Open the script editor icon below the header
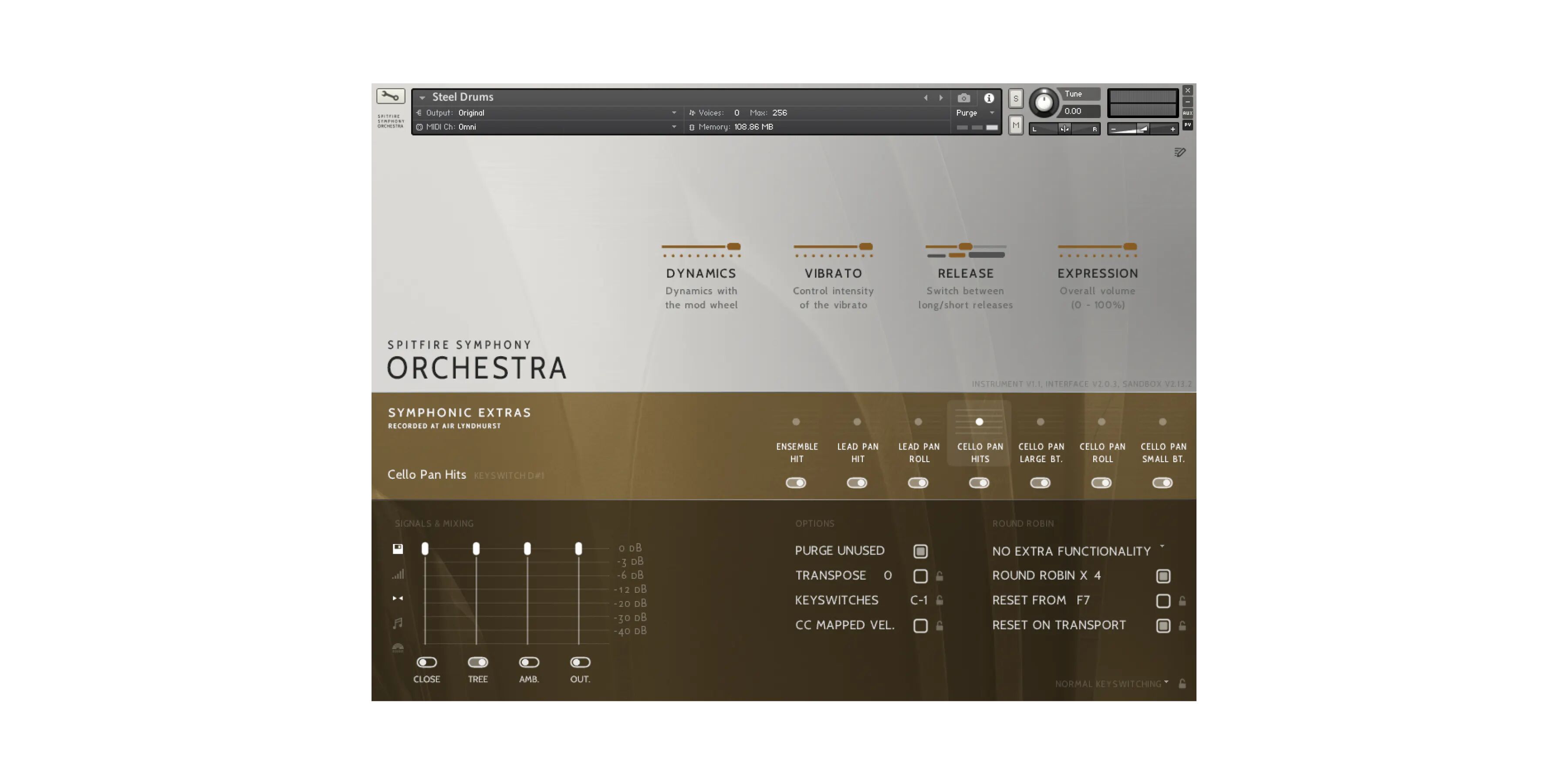This screenshot has height=784, width=1568. tap(1180, 152)
